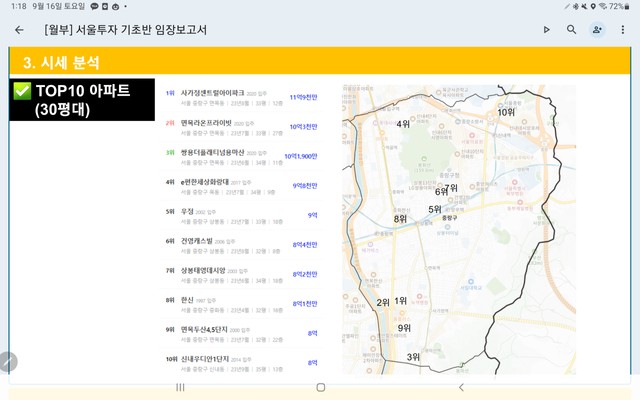This screenshot has width=640, height=400.
Task: Tap the Android recent apps button
Action: tap(180, 387)
